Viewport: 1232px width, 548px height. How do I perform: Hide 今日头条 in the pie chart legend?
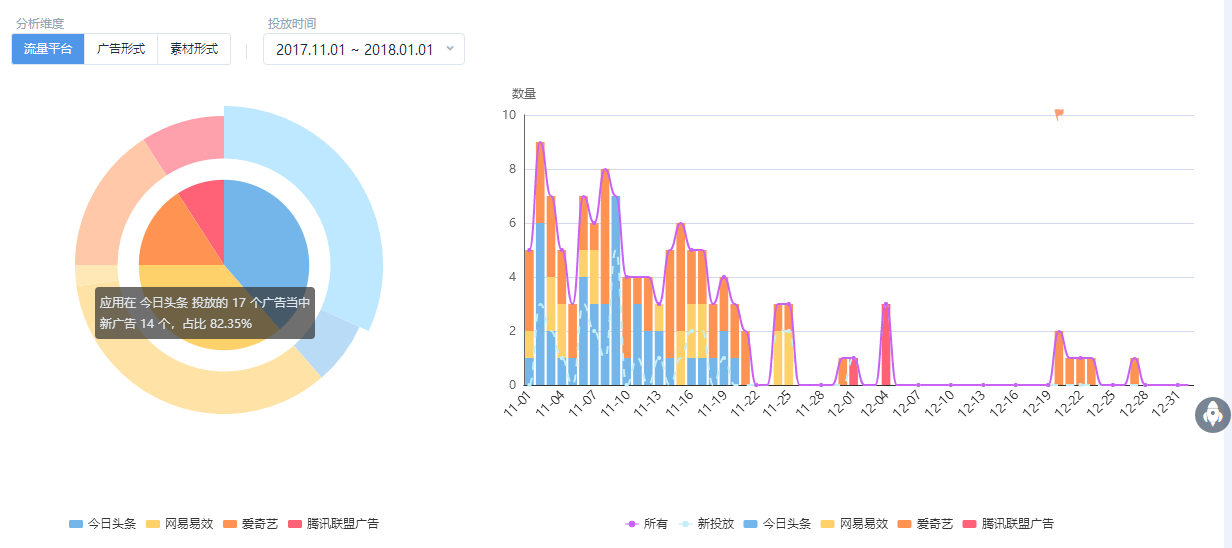tap(102, 524)
